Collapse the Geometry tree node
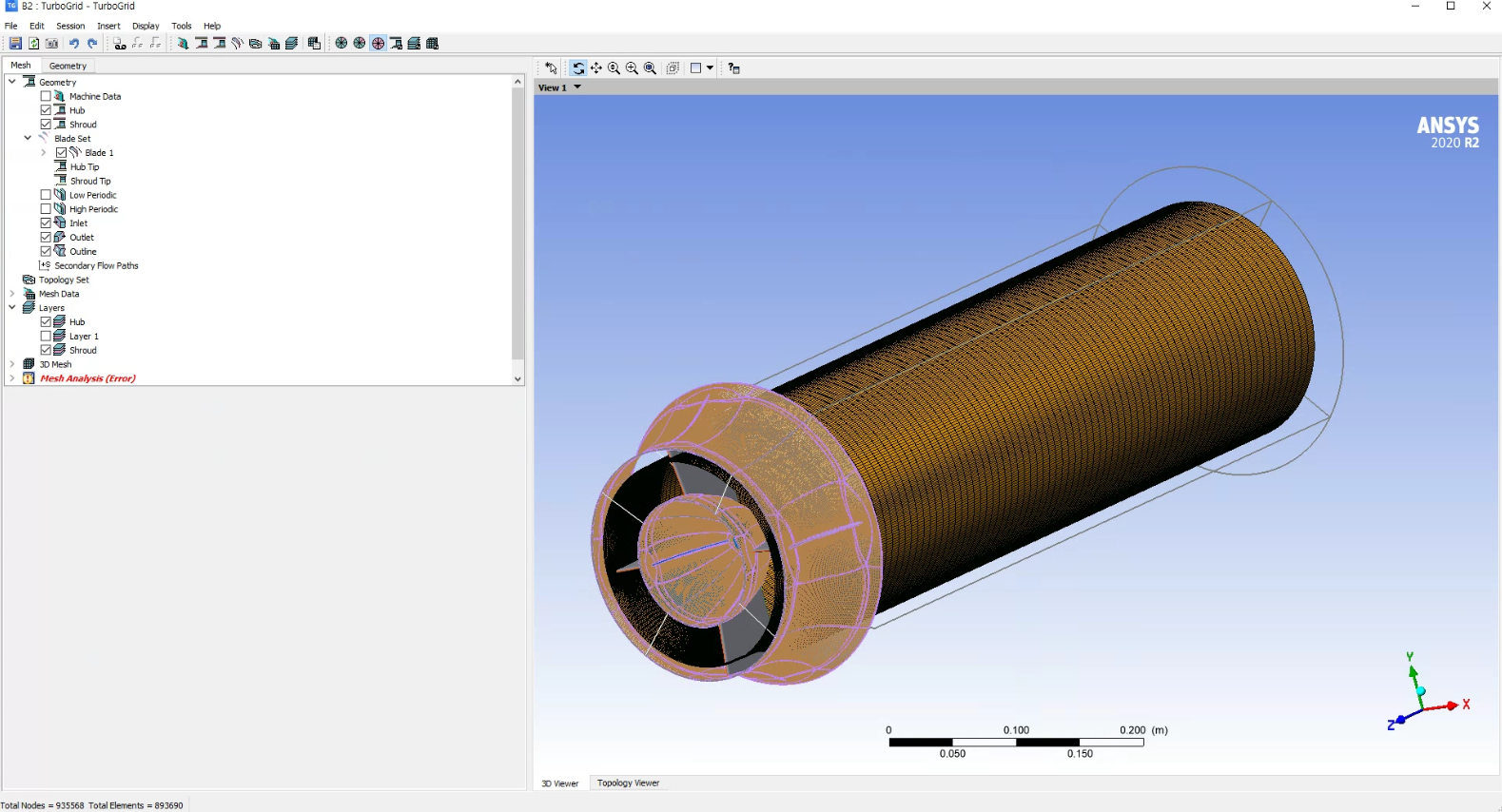The image size is (1502, 812). (x=12, y=82)
